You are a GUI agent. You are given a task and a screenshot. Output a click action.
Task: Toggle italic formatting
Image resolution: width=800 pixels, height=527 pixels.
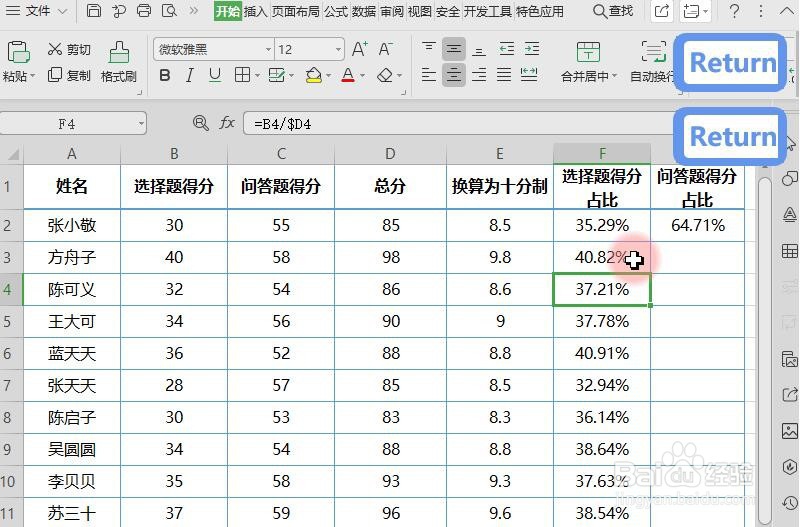(190, 76)
